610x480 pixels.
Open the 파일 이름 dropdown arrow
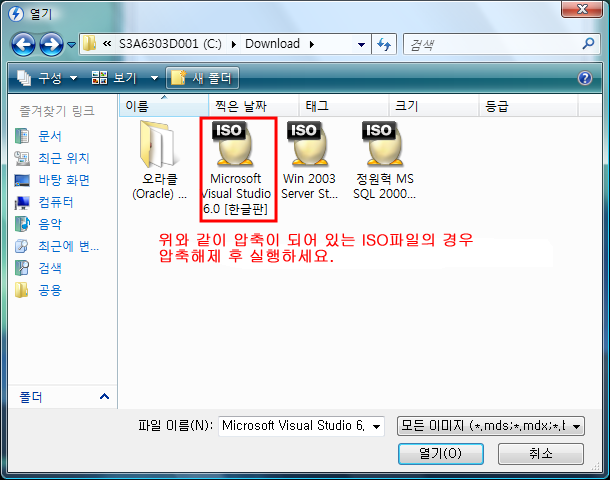coord(376,427)
